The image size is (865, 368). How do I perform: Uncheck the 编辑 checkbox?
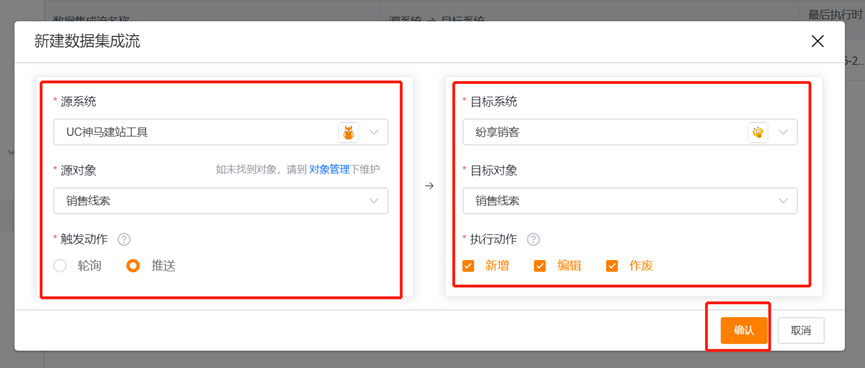click(540, 266)
